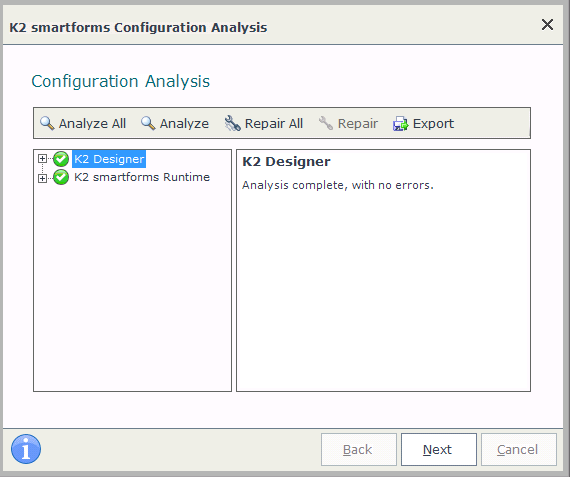Expand the K2 Designer tree node
The image size is (570, 477).
42,159
